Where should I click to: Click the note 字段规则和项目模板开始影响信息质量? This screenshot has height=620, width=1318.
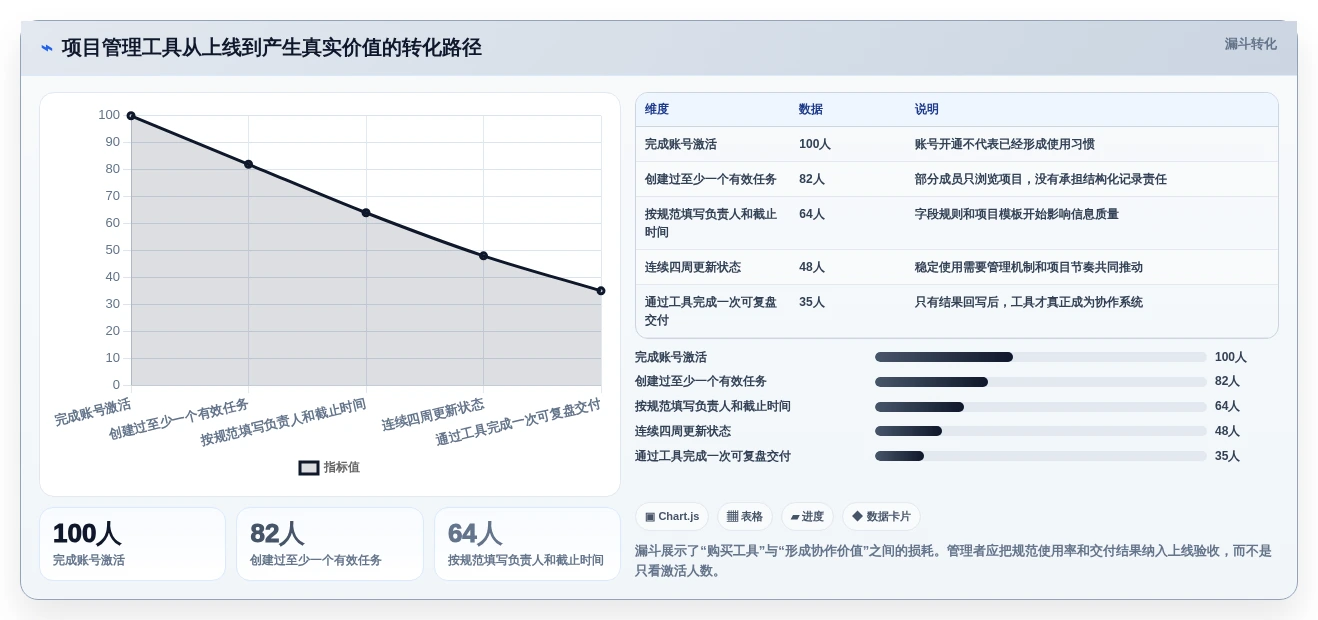coord(1017,214)
